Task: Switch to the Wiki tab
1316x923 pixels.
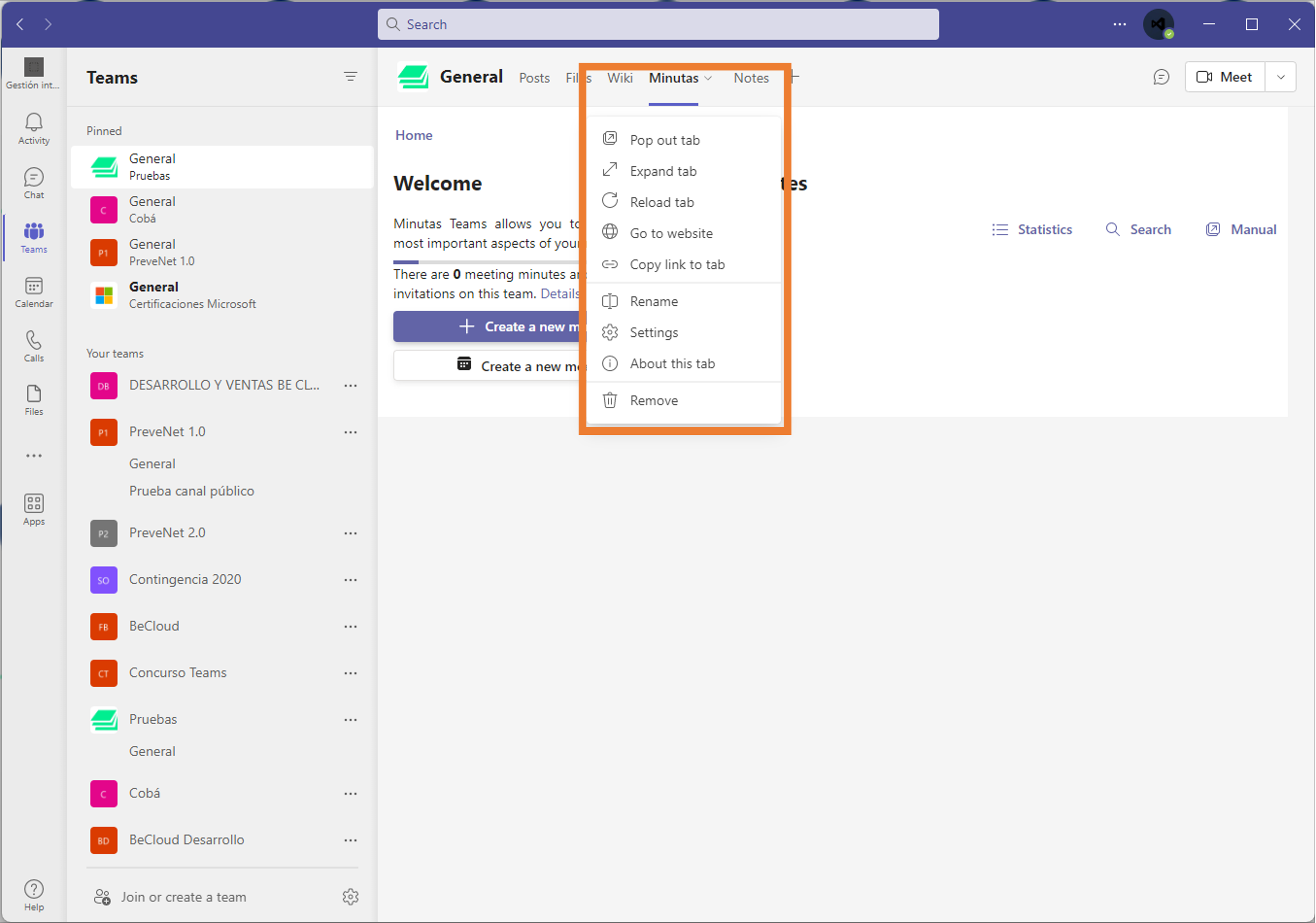Action: coord(620,78)
